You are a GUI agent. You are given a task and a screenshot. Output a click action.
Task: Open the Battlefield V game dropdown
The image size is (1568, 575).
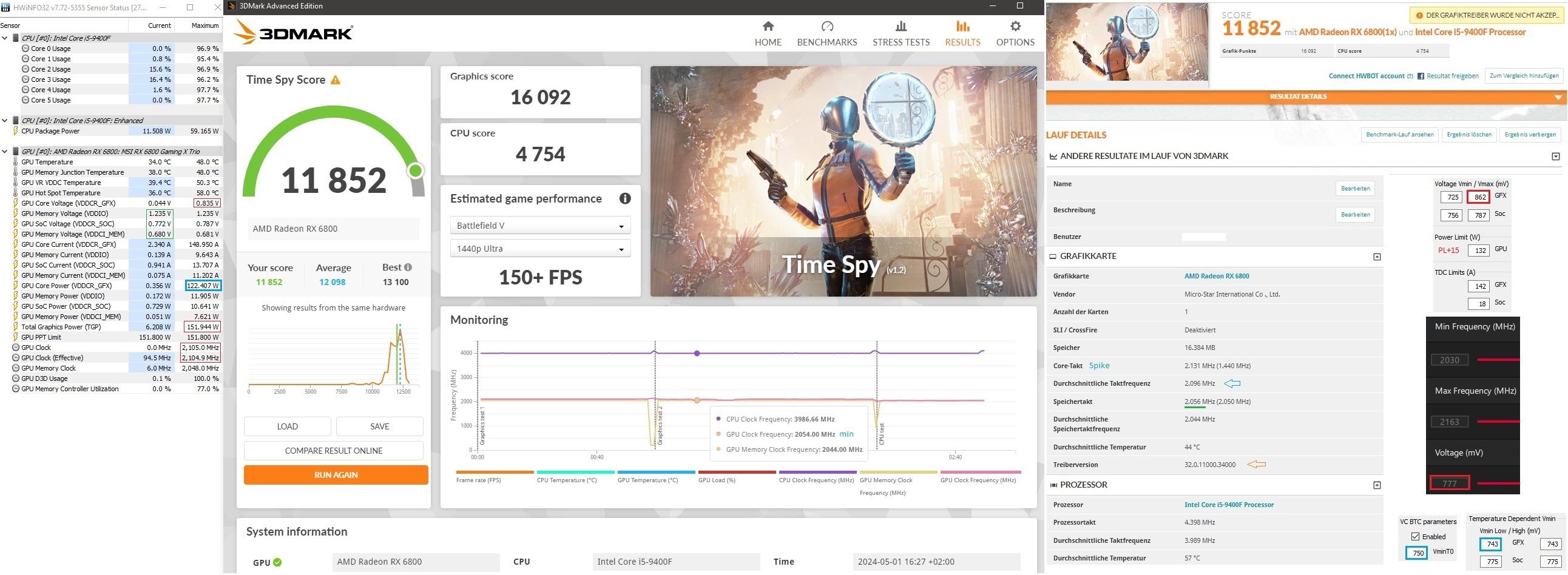(x=540, y=226)
